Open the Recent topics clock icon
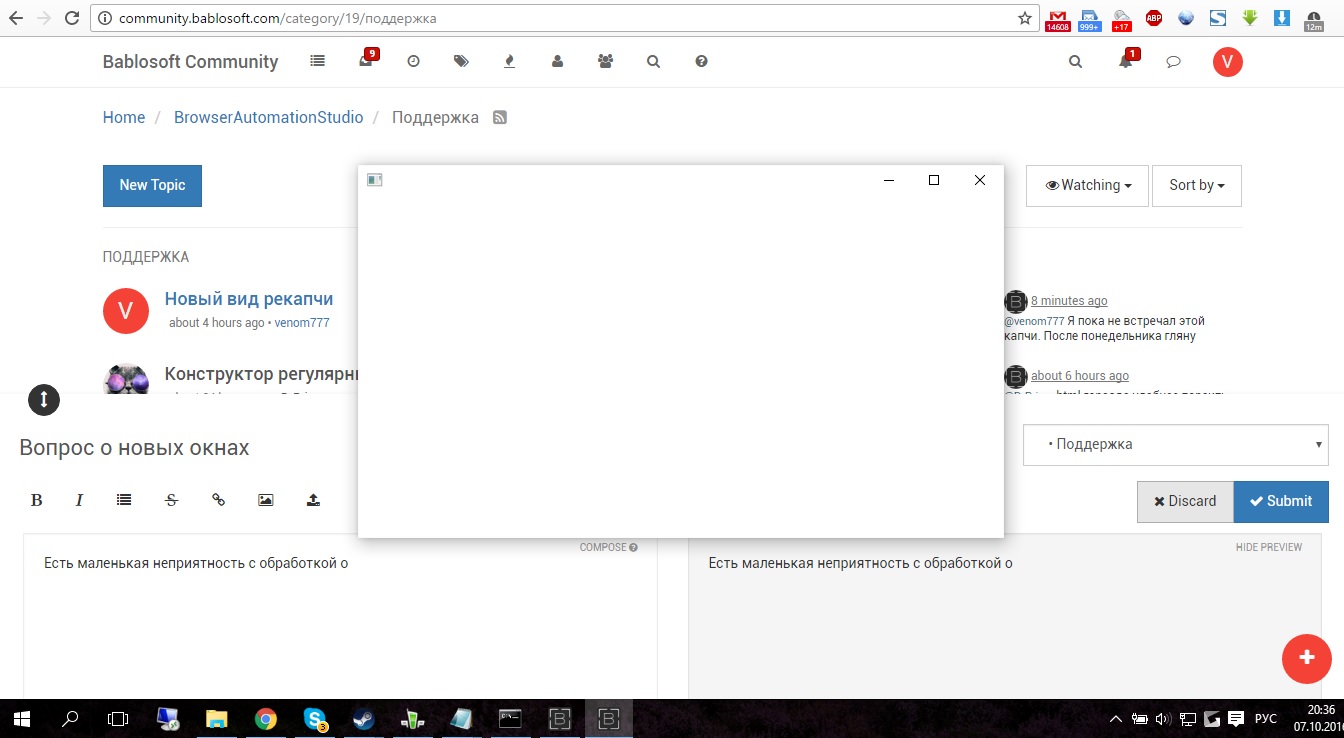This screenshot has width=1344, height=738. [413, 61]
